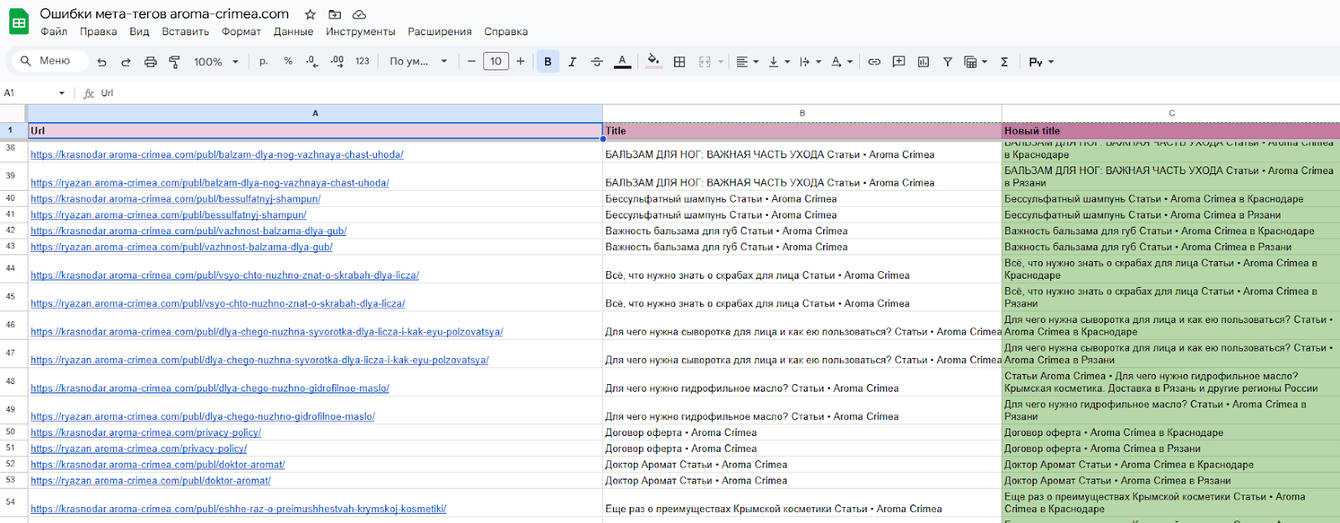Click the create filter funnel icon
Viewport: 1340px width, 523px height.
point(947,62)
